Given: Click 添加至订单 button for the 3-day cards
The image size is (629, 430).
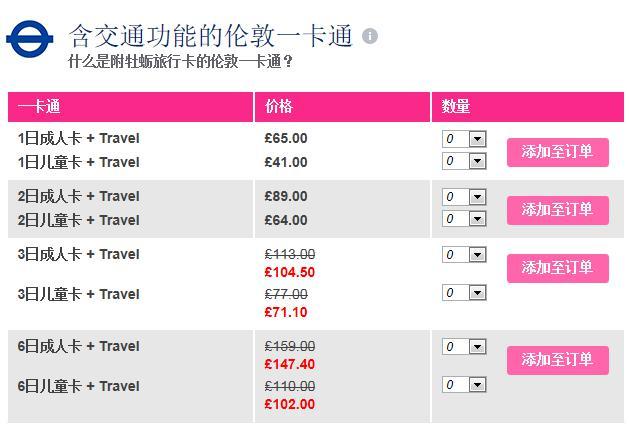Looking at the screenshot, I should (557, 268).
